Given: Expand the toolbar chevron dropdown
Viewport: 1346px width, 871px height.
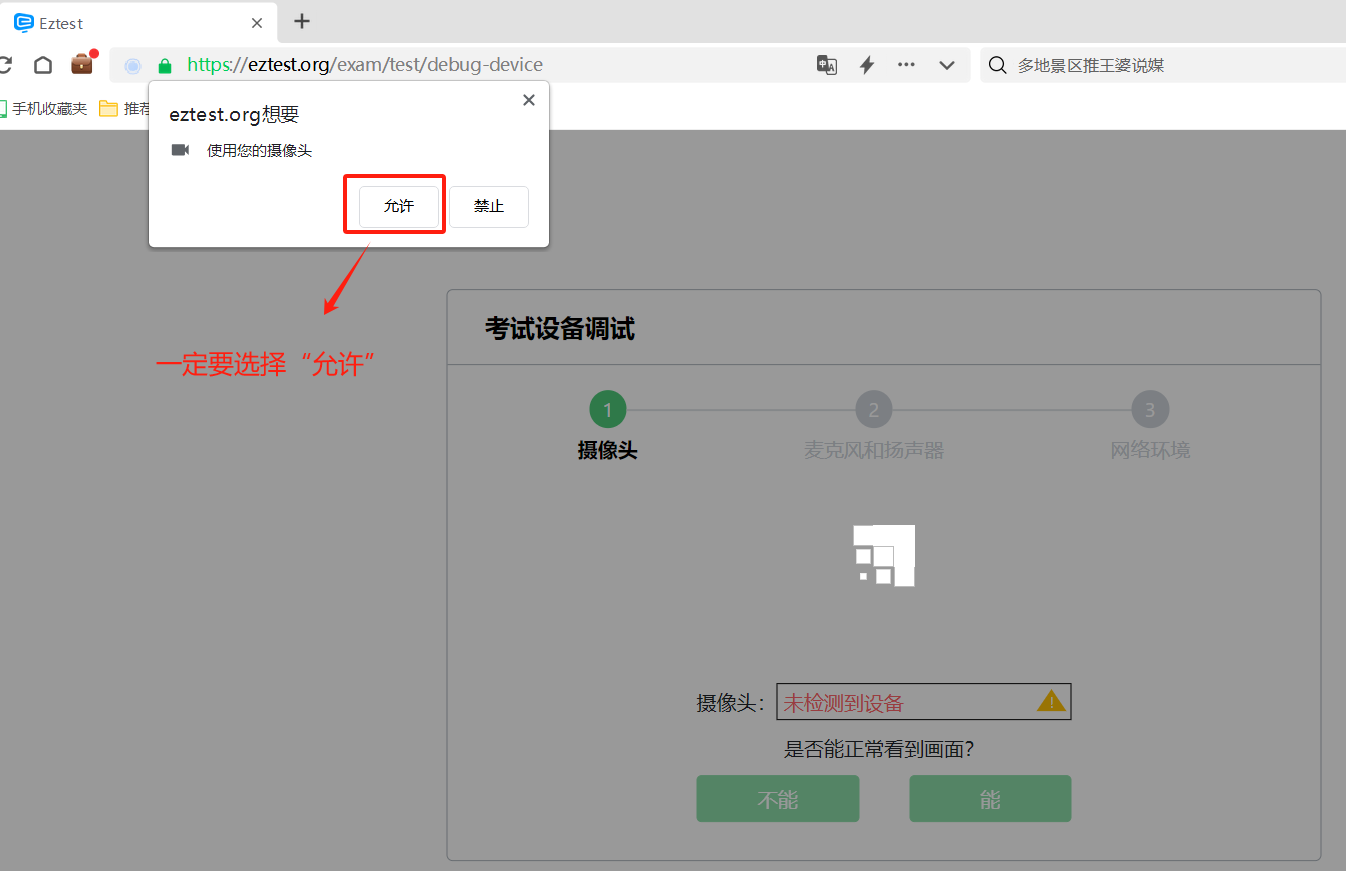Looking at the screenshot, I should click(946, 64).
